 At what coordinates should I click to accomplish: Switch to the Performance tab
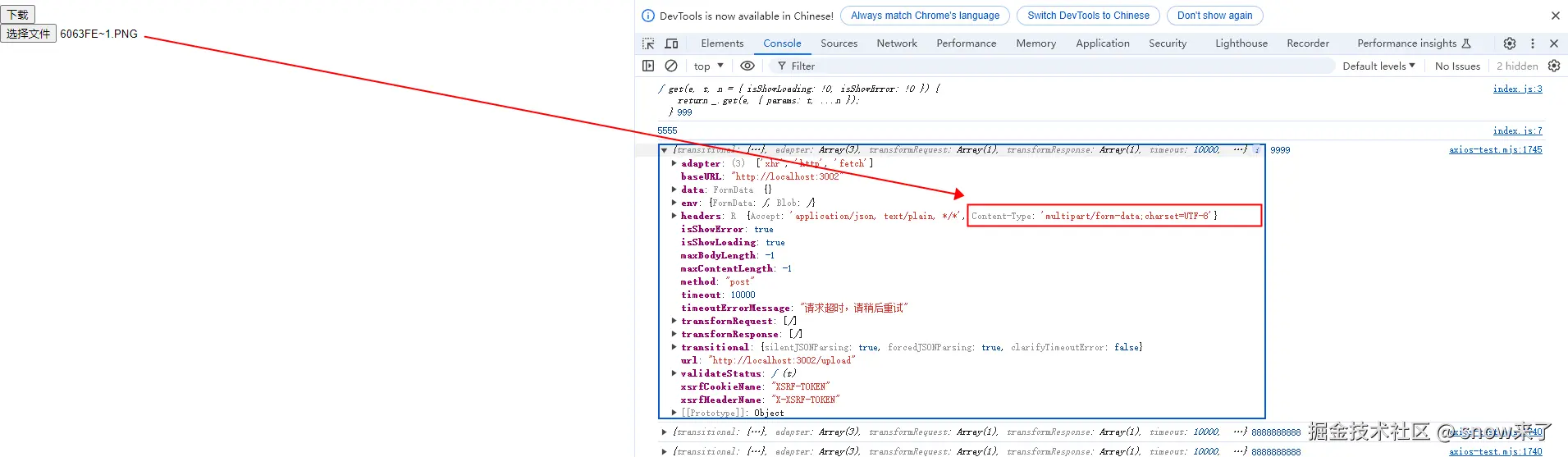[x=967, y=43]
